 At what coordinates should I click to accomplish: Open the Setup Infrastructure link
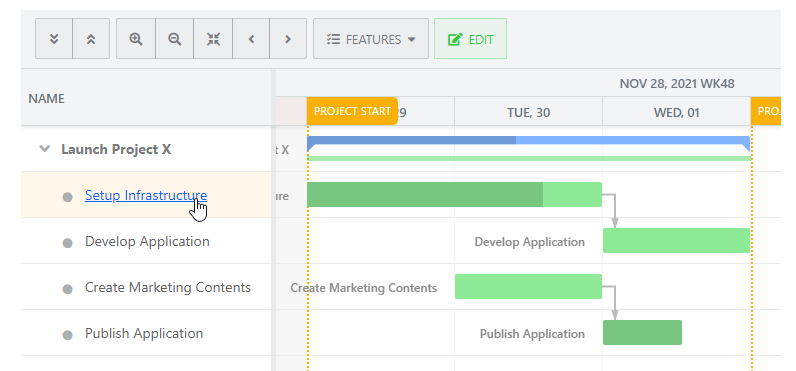pos(146,195)
